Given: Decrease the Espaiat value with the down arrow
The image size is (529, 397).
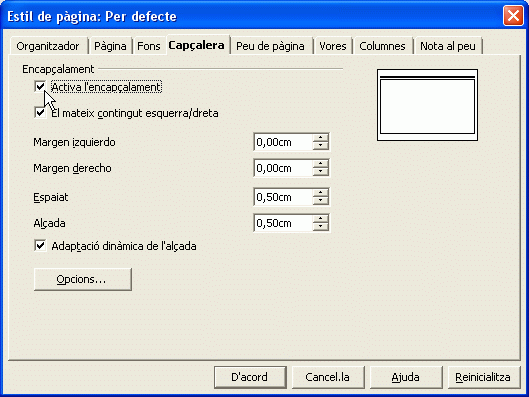Looking at the screenshot, I should click(x=320, y=201).
